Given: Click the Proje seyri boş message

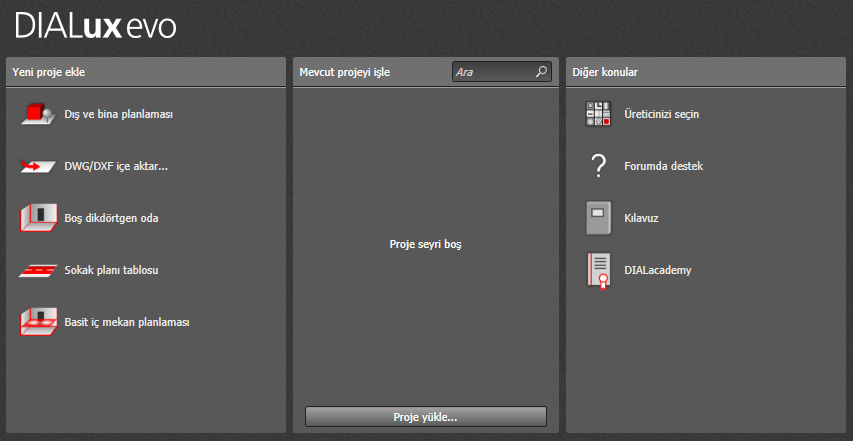Looking at the screenshot, I should pyautogui.click(x=425, y=244).
